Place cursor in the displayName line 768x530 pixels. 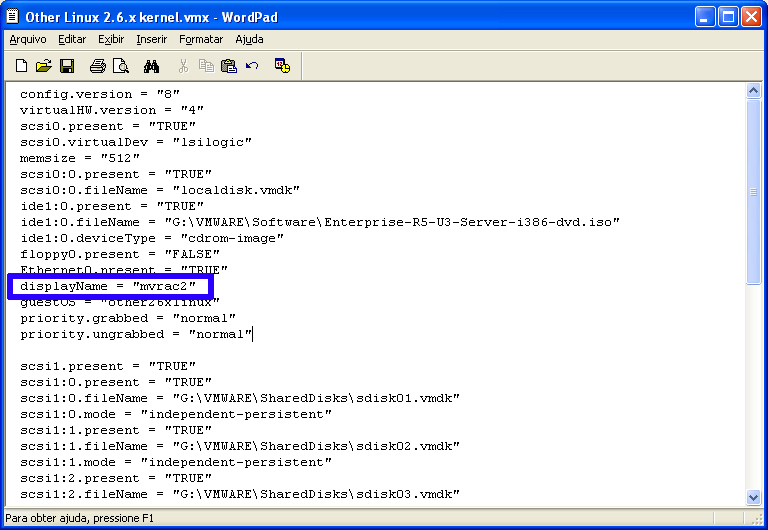pos(110,286)
